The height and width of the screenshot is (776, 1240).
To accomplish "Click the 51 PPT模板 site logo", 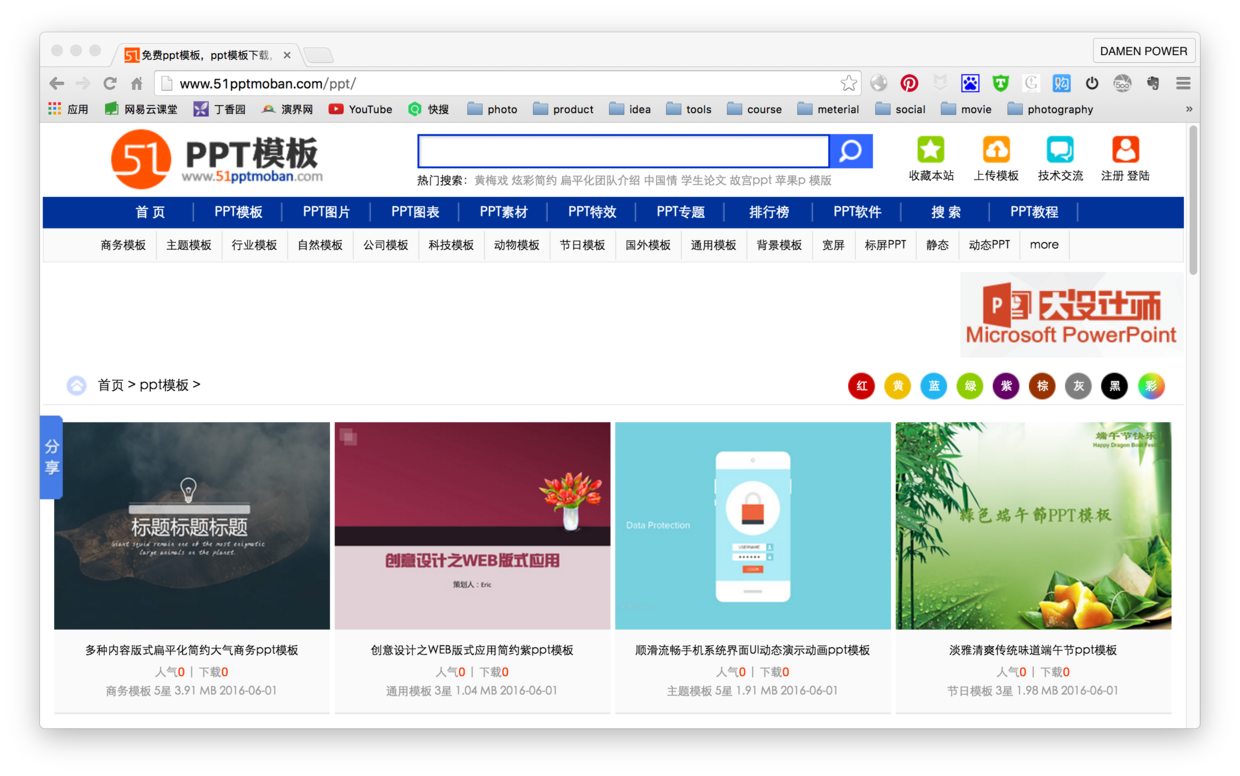I will pyautogui.click(x=217, y=159).
